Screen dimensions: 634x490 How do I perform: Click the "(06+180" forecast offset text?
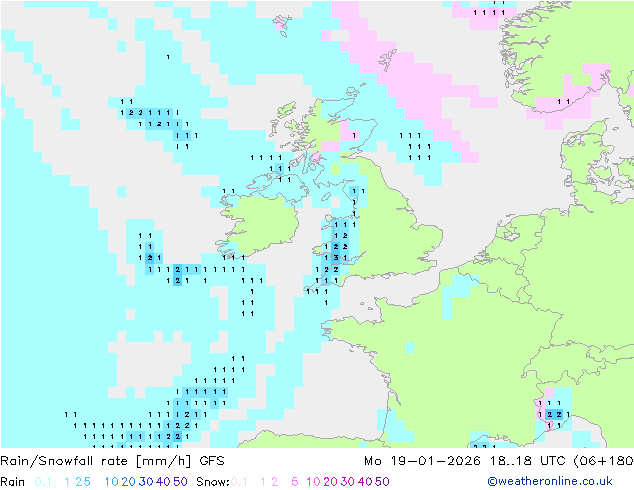tap(604, 461)
